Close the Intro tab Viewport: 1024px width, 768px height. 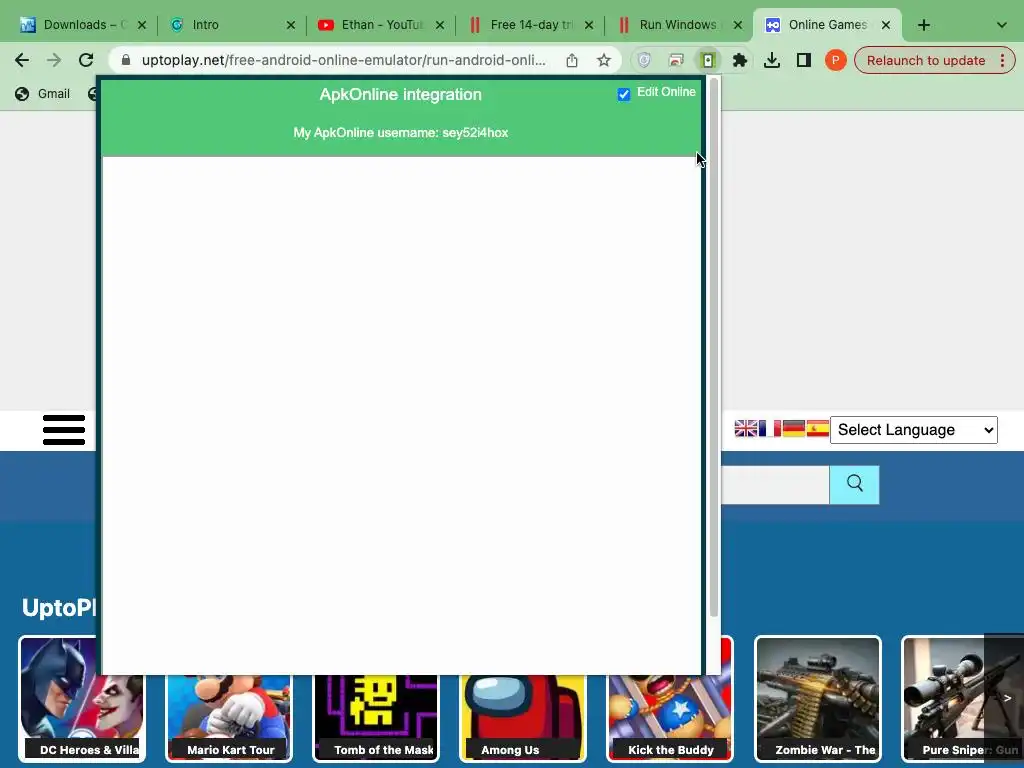tap(291, 25)
